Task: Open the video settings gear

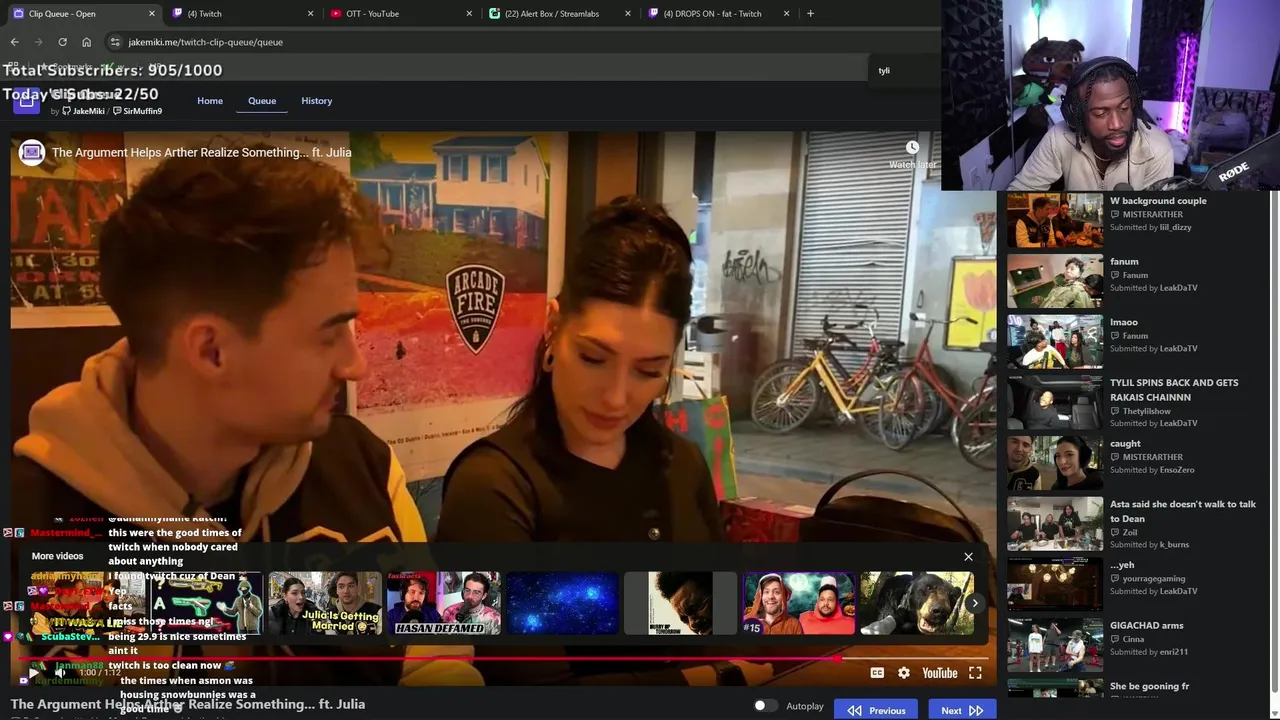Action: point(904,673)
